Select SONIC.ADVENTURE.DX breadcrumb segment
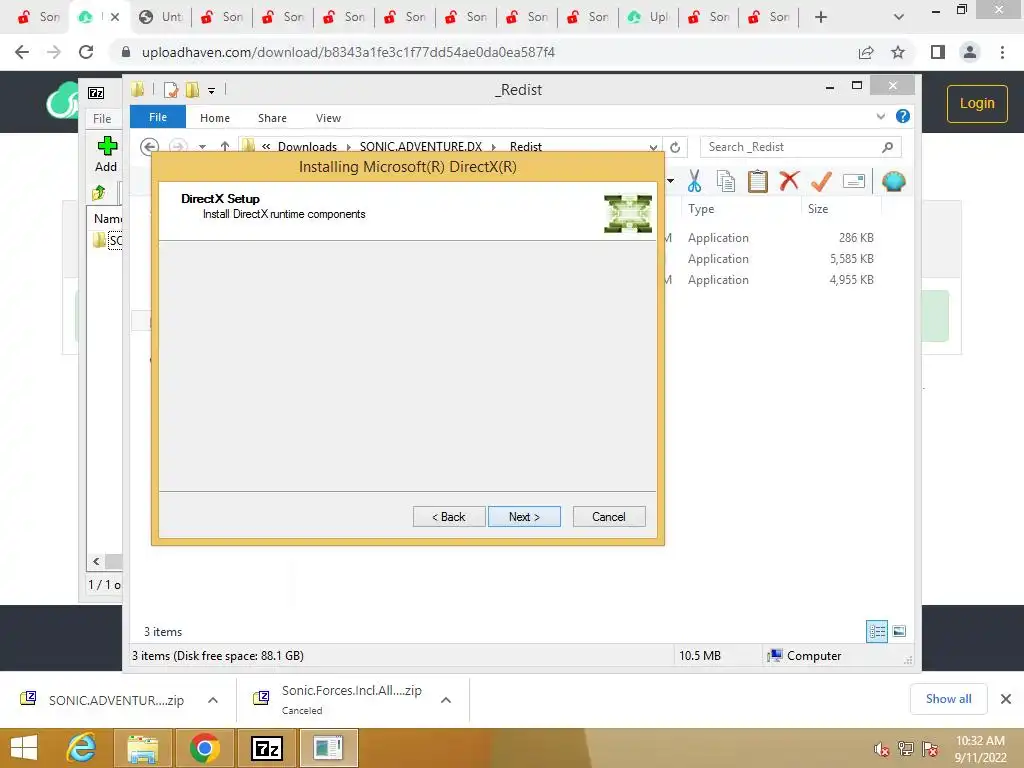The width and height of the screenshot is (1024, 768). coord(421,147)
